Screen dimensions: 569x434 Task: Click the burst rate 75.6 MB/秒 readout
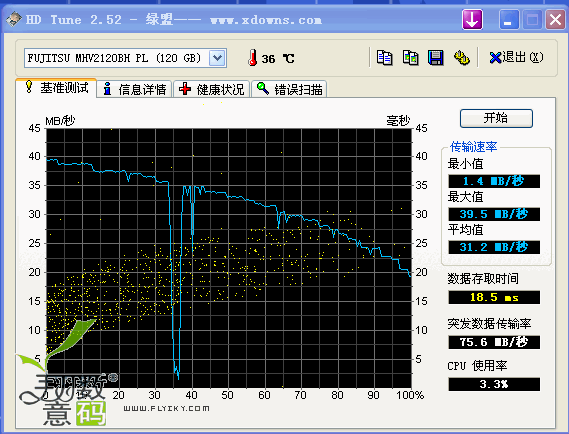(x=494, y=342)
